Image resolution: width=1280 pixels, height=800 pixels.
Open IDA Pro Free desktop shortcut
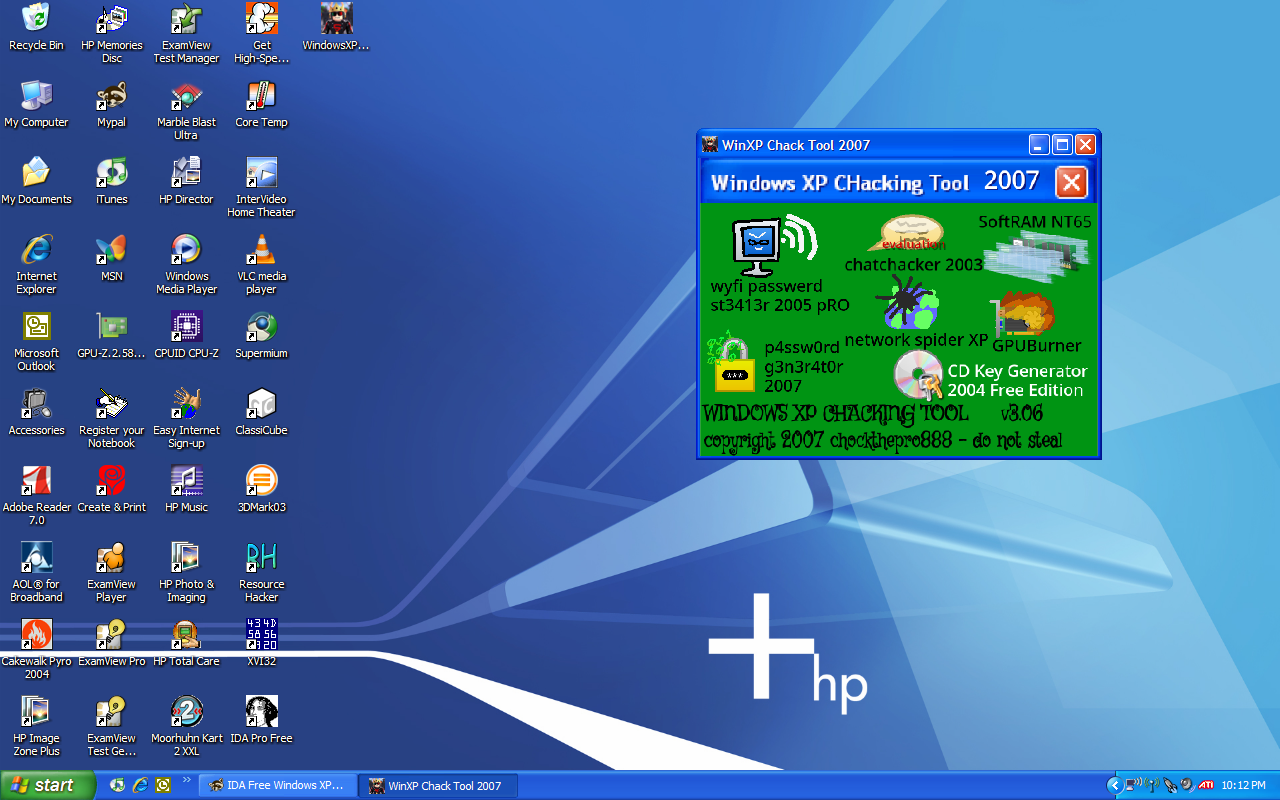point(261,711)
